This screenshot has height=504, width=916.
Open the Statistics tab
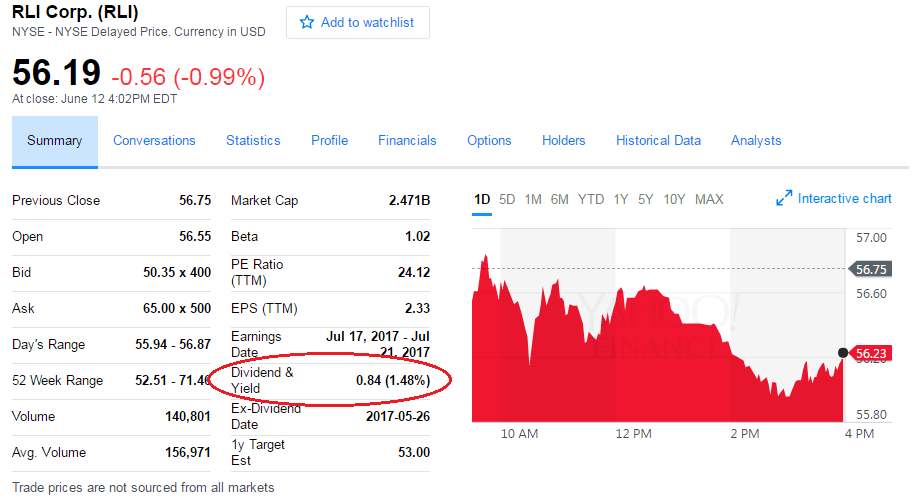tap(253, 141)
